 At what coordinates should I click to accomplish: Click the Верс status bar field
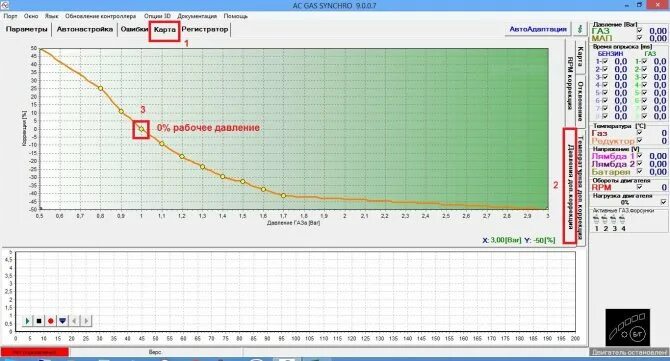[x=155, y=352]
